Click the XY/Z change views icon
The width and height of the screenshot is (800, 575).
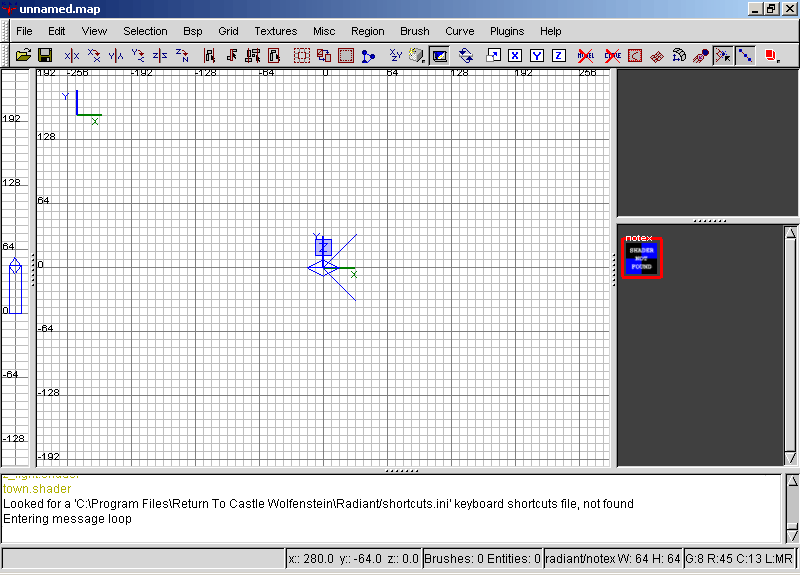(x=395, y=55)
